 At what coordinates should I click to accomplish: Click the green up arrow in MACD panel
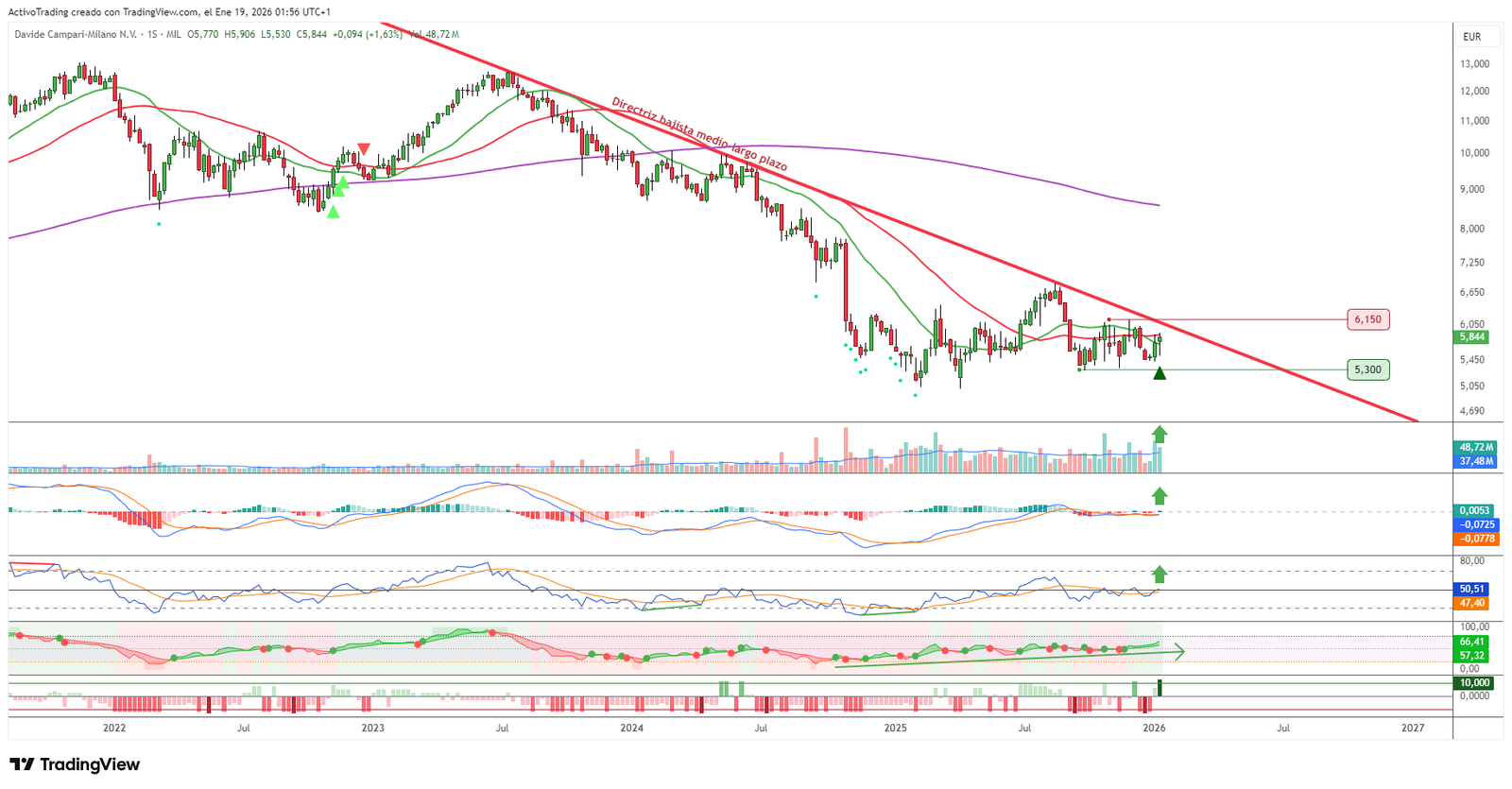click(1160, 496)
